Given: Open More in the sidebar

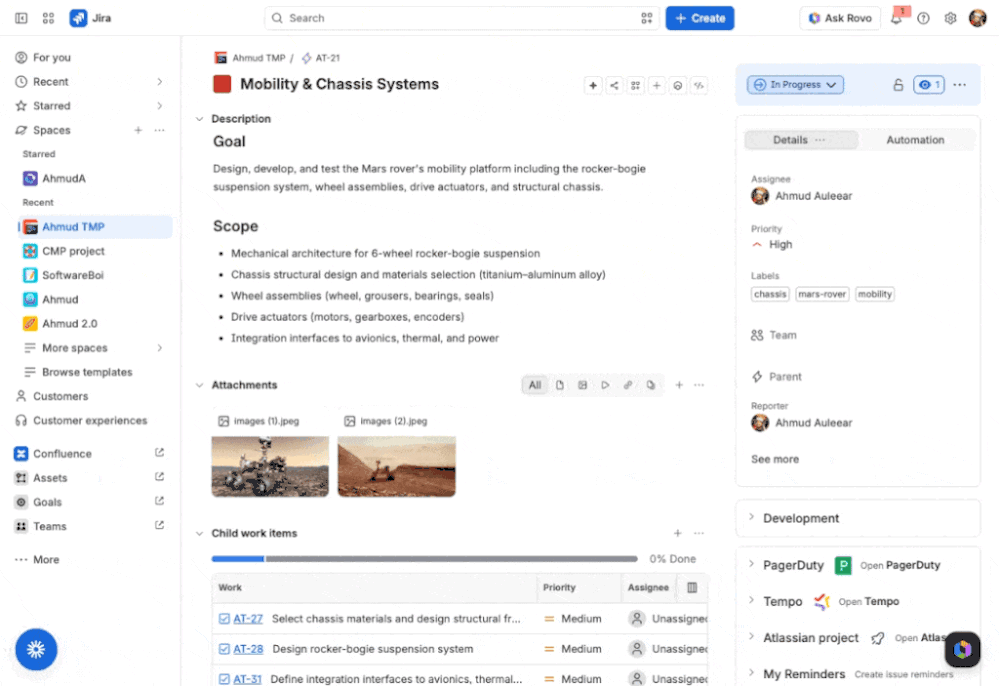Looking at the screenshot, I should (x=46, y=559).
